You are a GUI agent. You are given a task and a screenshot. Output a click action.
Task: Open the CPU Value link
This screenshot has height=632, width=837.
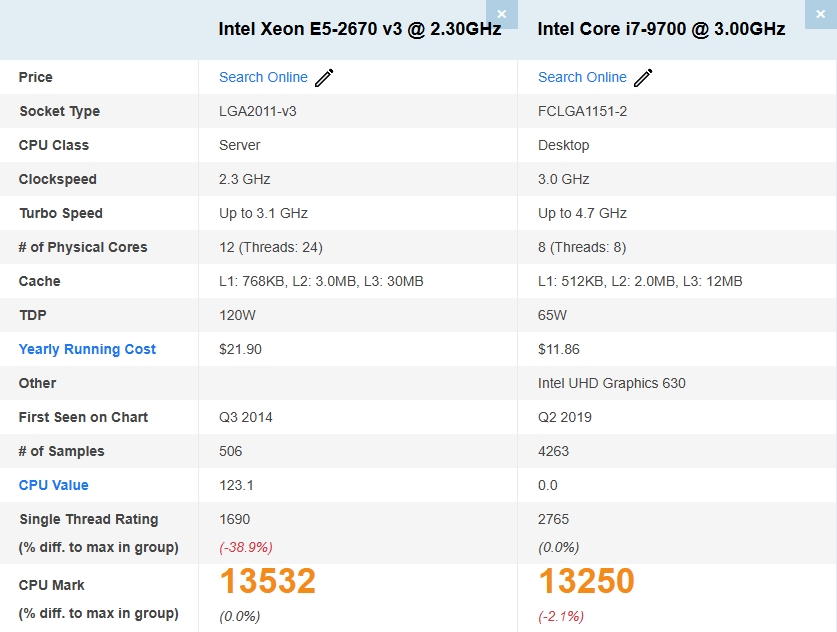(x=53, y=485)
